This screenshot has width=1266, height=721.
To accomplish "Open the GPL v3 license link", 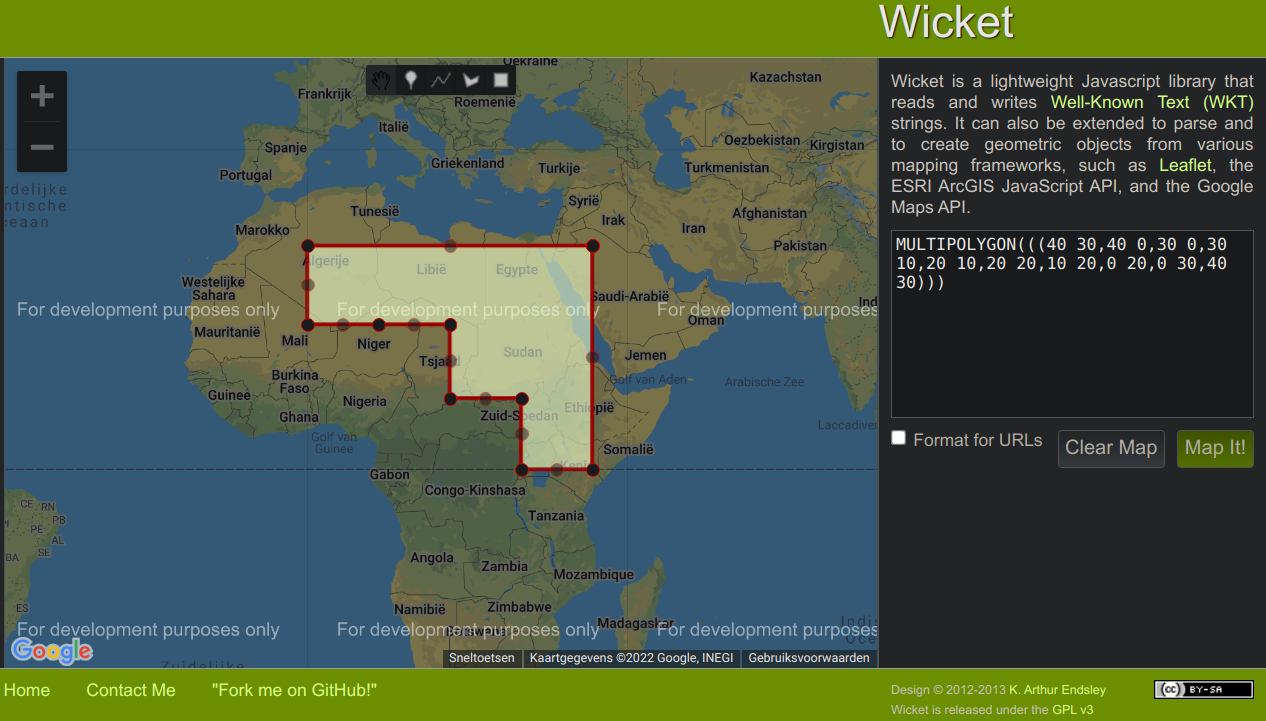I will 1073,710.
